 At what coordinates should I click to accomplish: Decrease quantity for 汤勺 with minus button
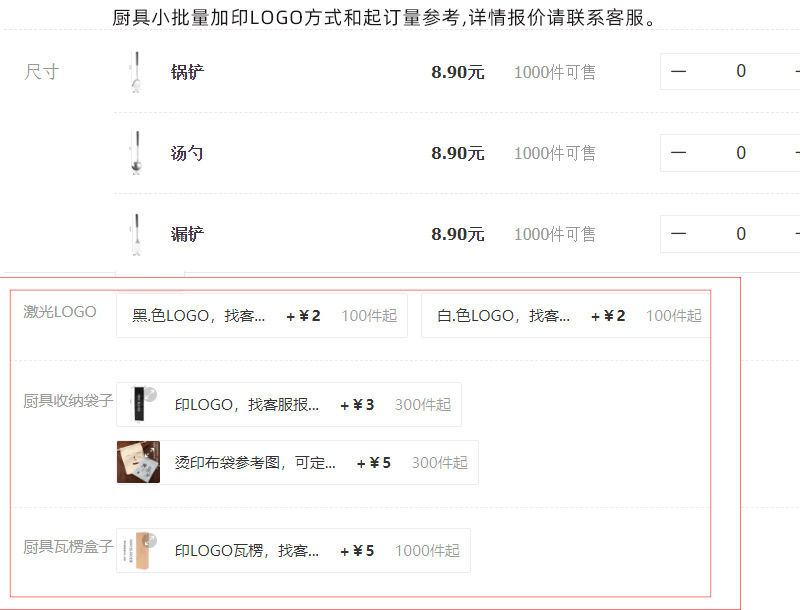pos(678,152)
